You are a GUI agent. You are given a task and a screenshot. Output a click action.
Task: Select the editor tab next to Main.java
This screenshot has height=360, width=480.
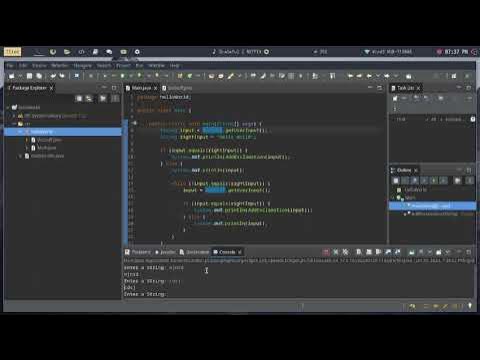click(x=177, y=88)
